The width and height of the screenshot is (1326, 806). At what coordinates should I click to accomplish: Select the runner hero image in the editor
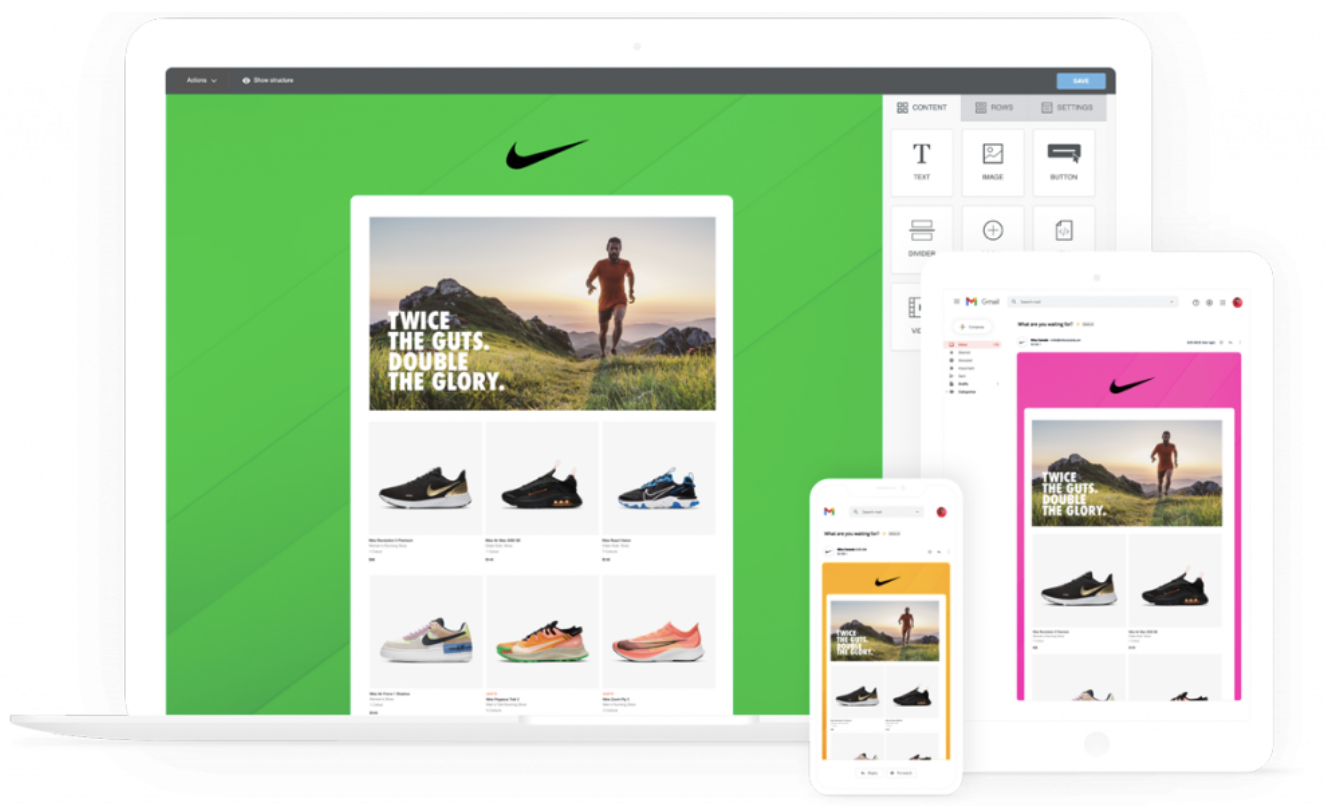coord(542,313)
